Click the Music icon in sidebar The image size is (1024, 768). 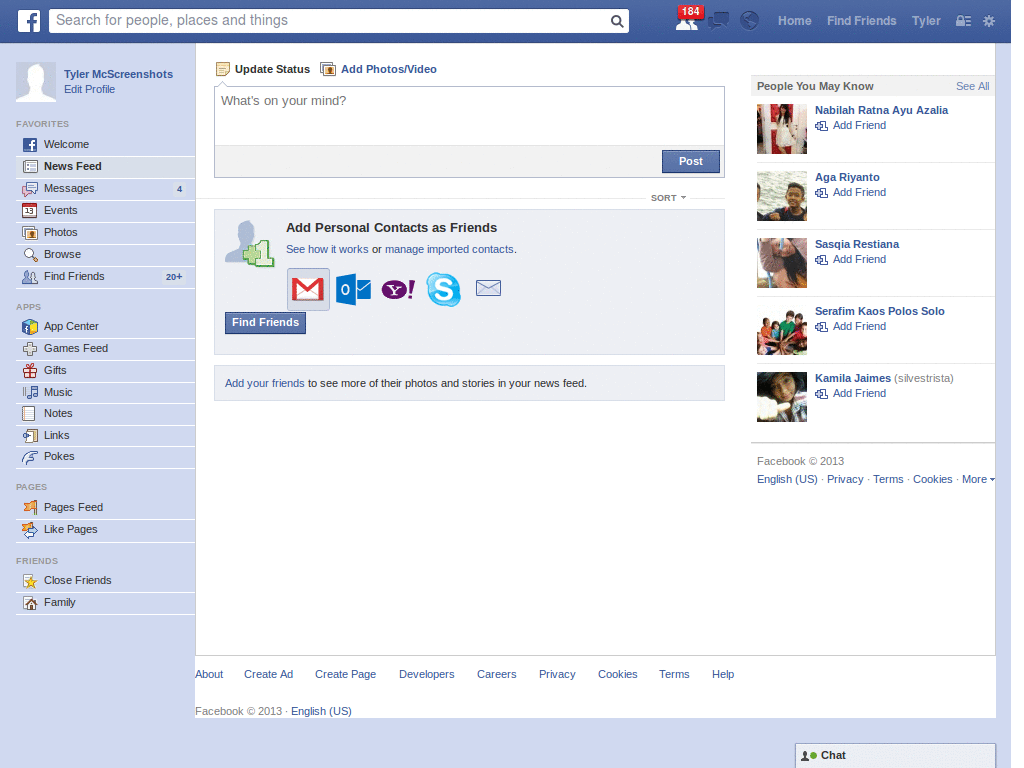click(30, 392)
